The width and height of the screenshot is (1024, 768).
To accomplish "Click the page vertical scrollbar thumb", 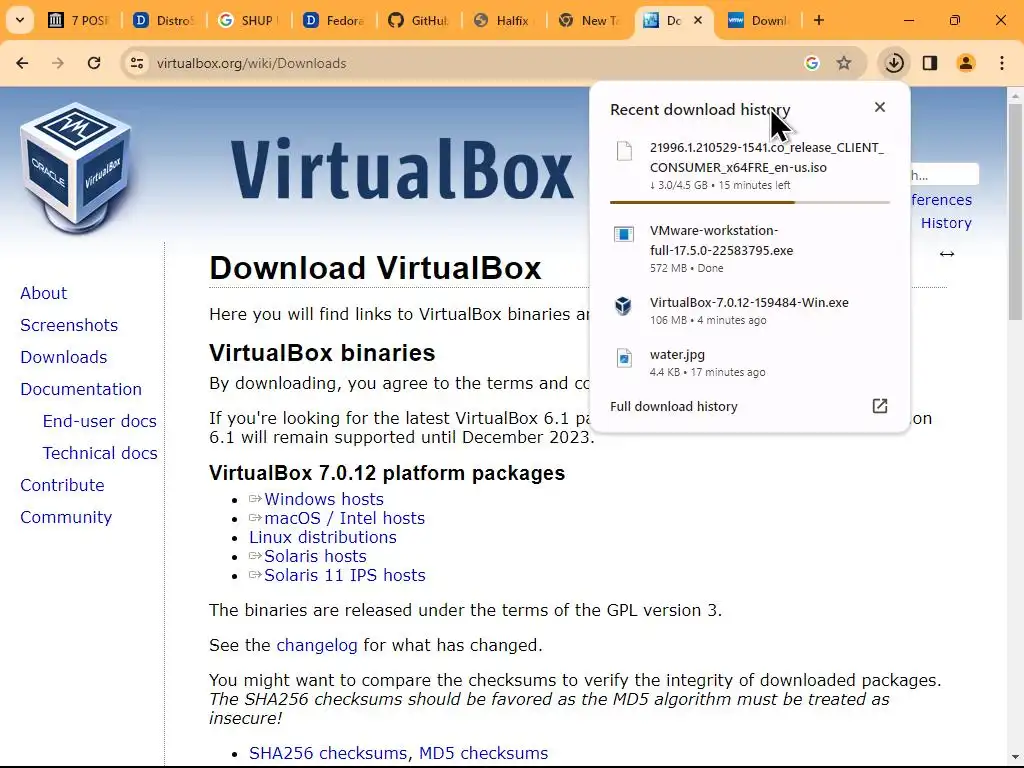I will click(x=1015, y=210).
